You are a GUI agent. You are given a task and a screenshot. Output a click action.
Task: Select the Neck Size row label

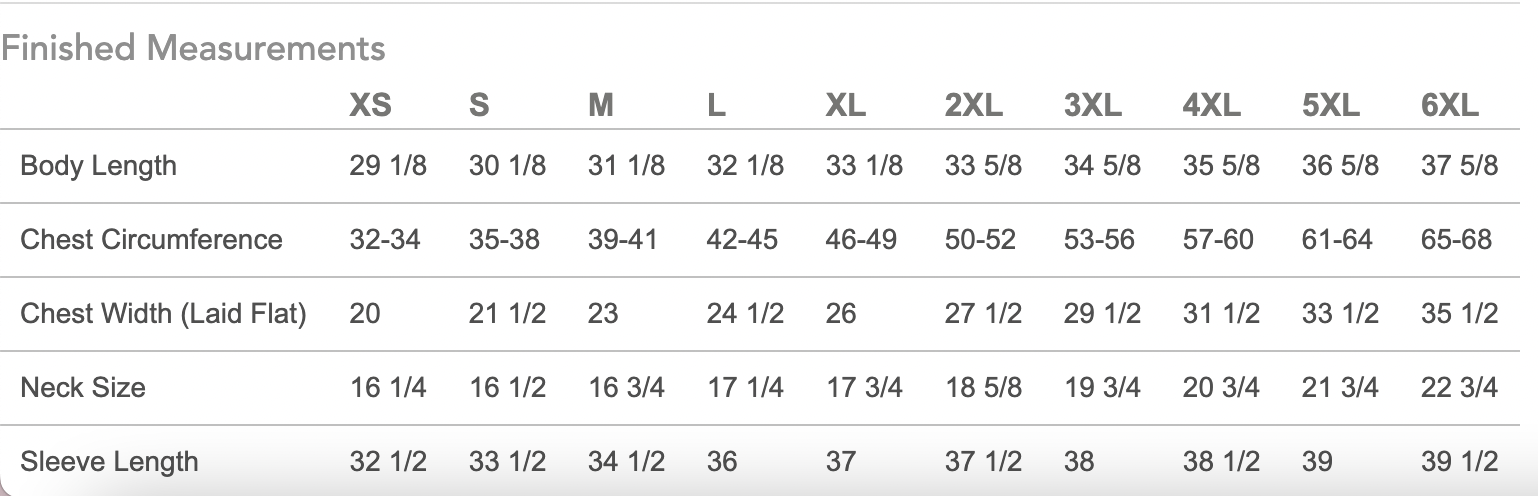click(83, 387)
